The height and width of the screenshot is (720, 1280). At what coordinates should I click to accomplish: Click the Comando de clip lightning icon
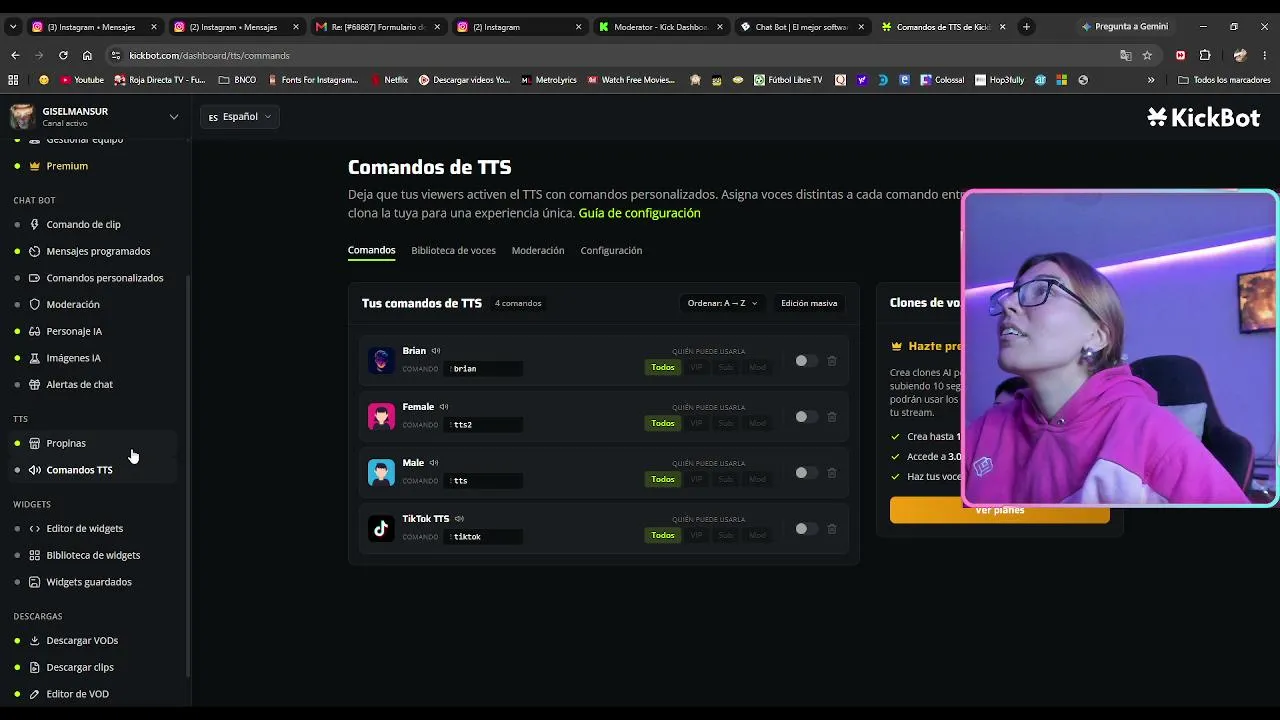35,225
